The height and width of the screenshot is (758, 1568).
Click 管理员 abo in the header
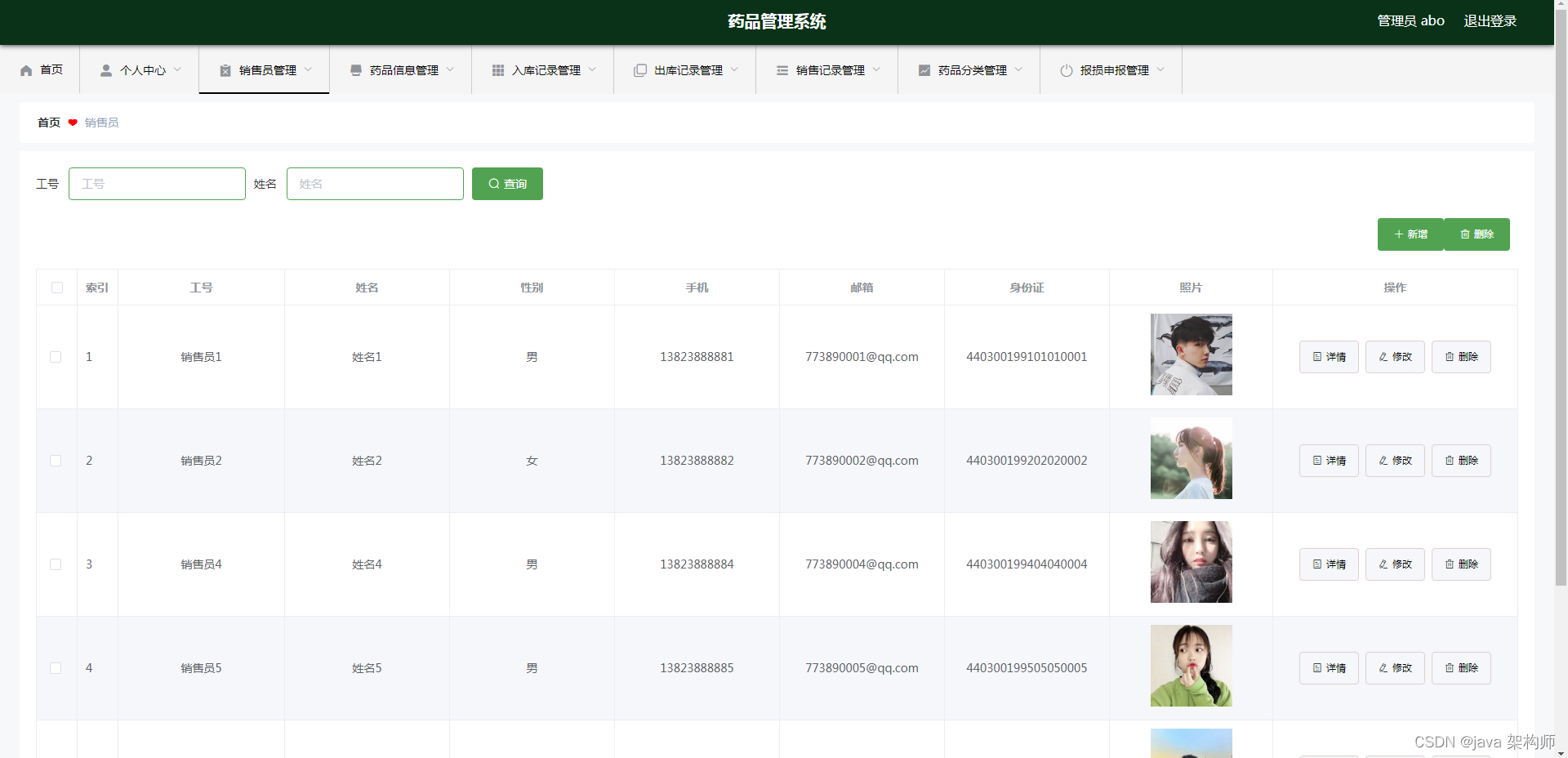(x=1410, y=21)
